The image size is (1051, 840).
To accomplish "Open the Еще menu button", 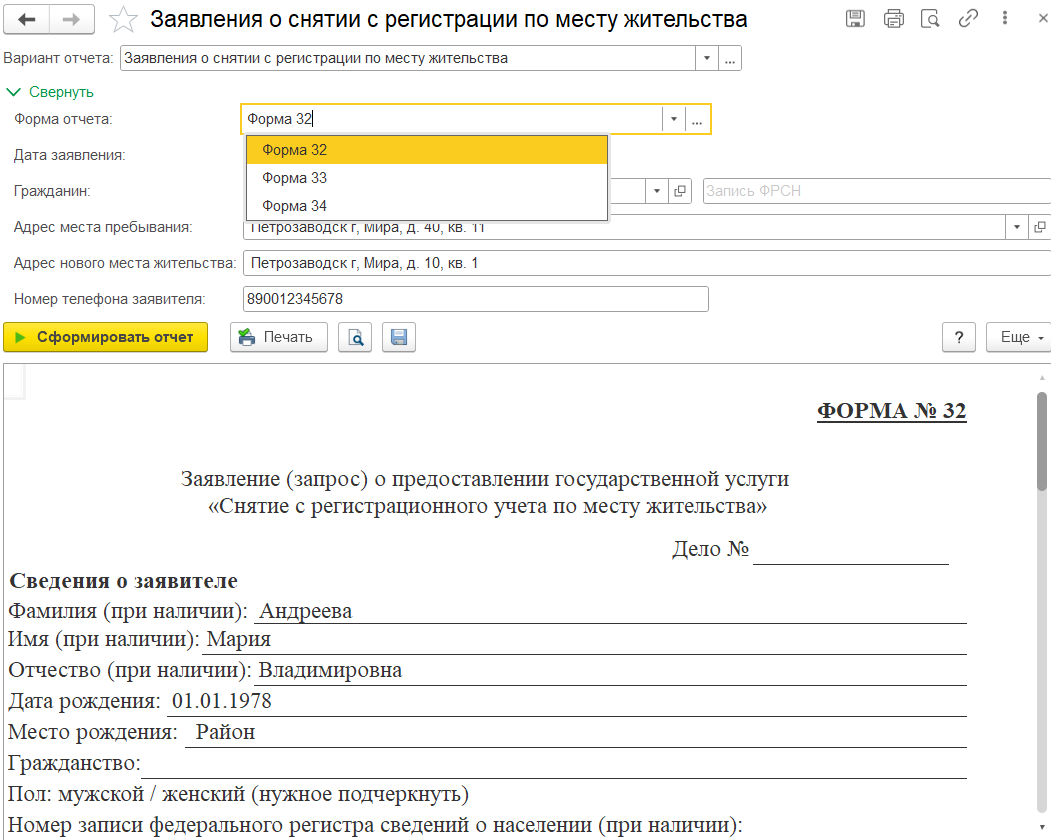I will [x=1018, y=337].
